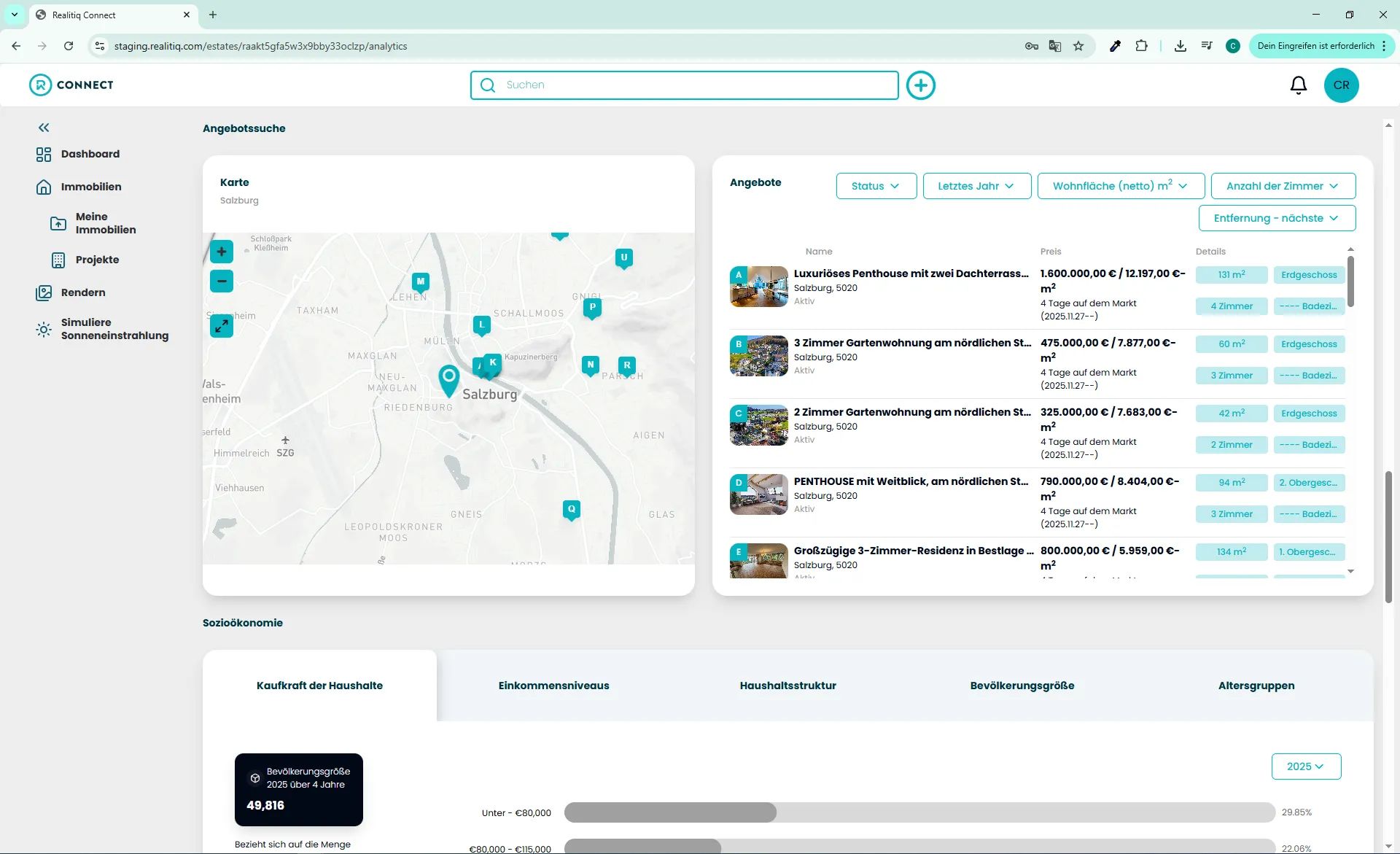Click the main Salzburg location pin
This screenshot has width=1400, height=854.
(x=448, y=380)
